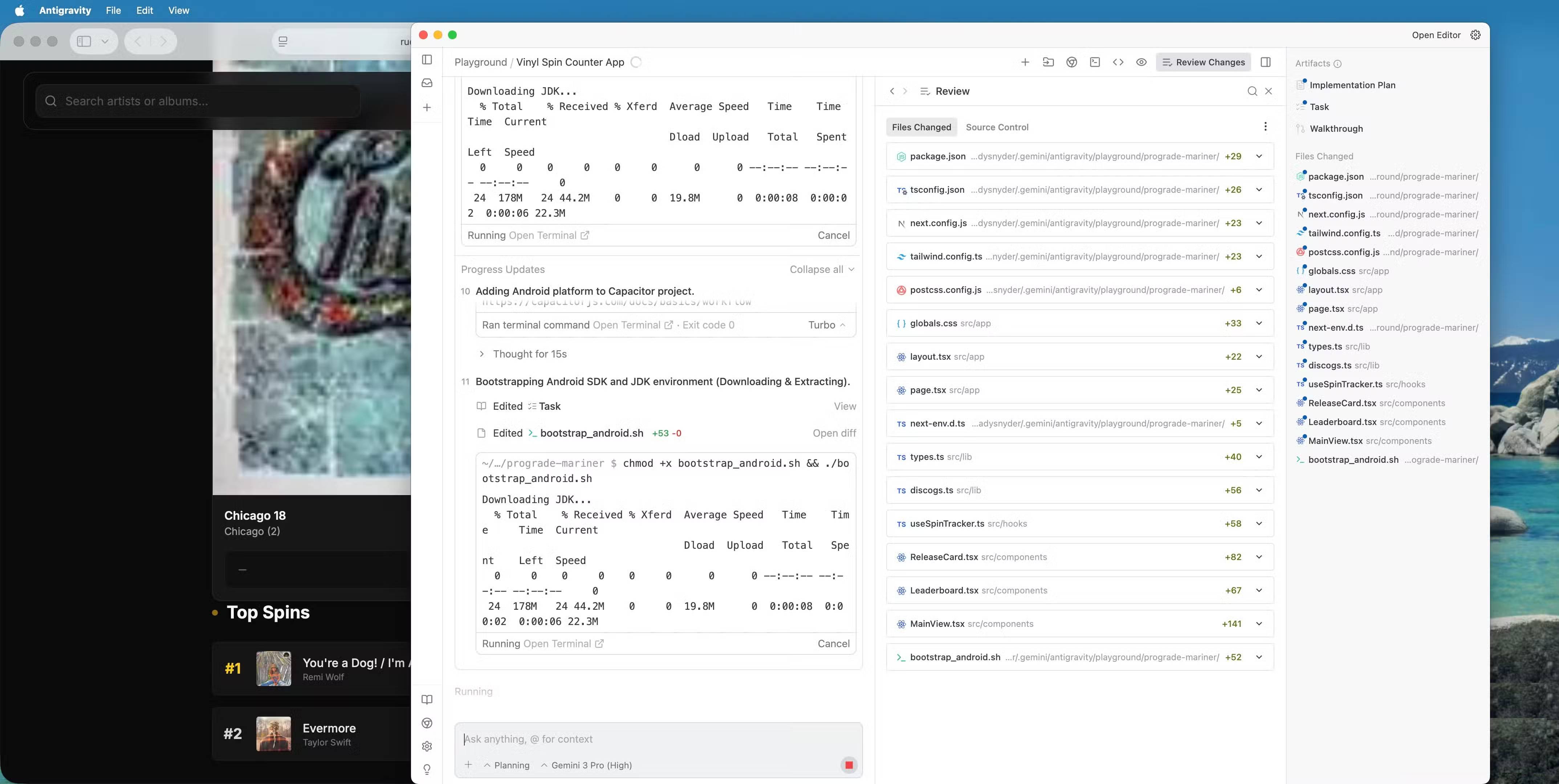
Task: Click the search icon in Review panel
Action: 1252,91
